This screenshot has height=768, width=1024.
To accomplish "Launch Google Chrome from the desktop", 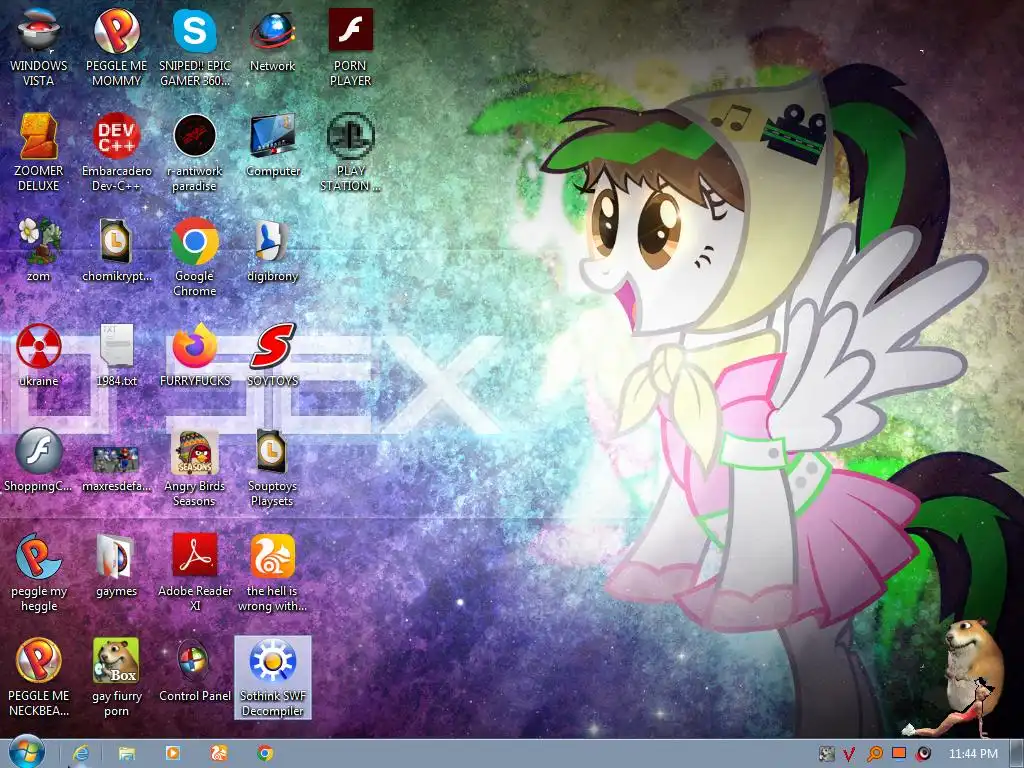I will pyautogui.click(x=195, y=257).
